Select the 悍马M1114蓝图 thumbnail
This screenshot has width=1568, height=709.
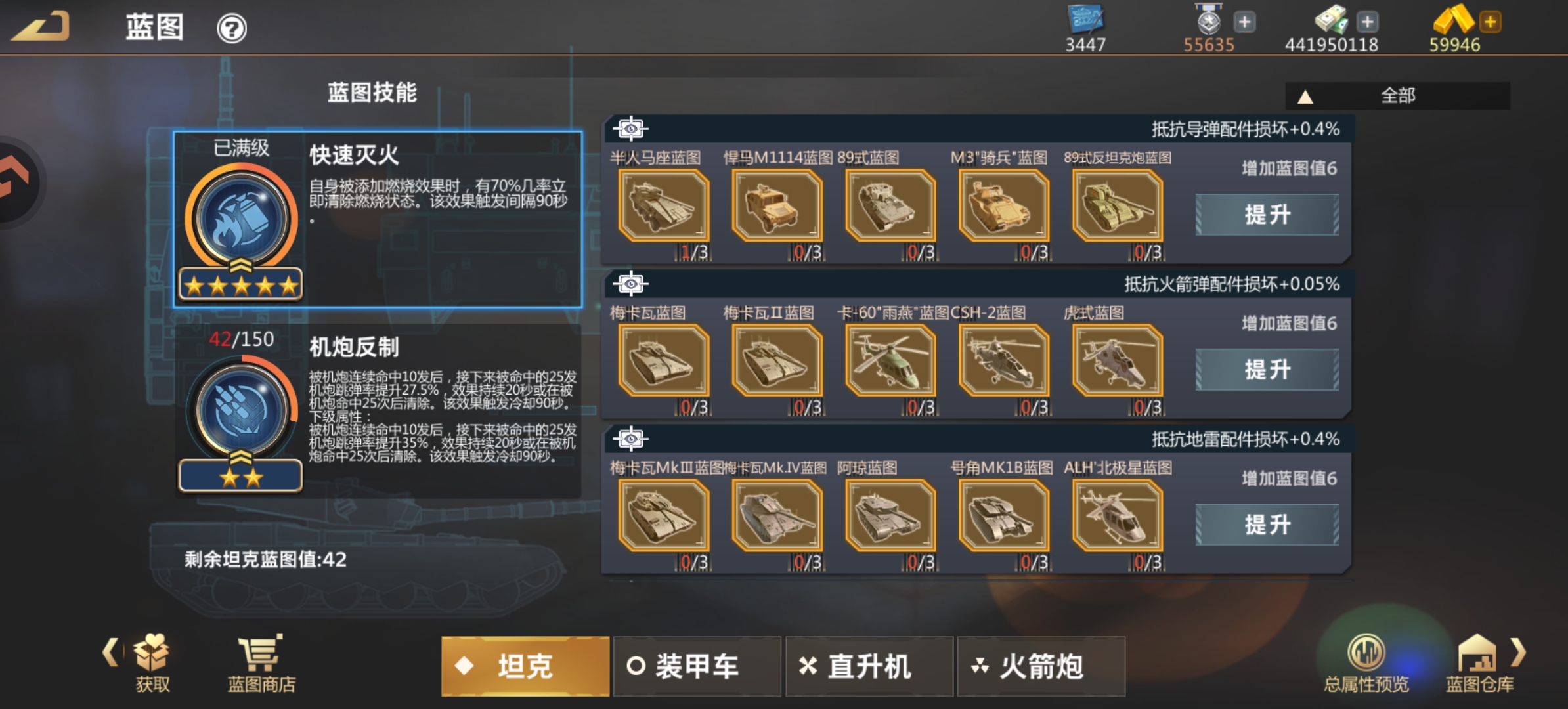coord(777,205)
